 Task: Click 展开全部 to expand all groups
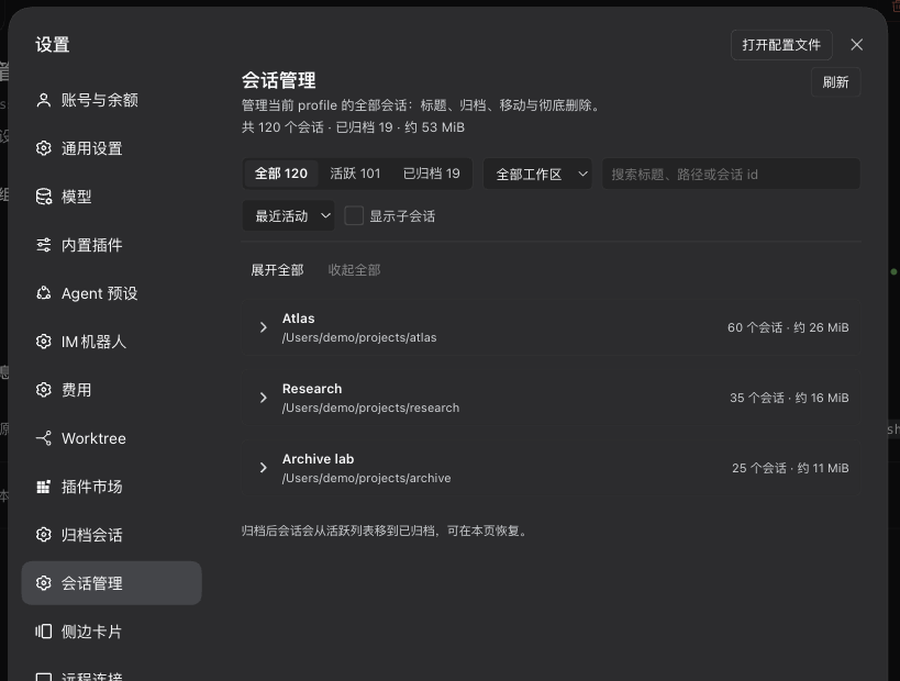click(277, 270)
